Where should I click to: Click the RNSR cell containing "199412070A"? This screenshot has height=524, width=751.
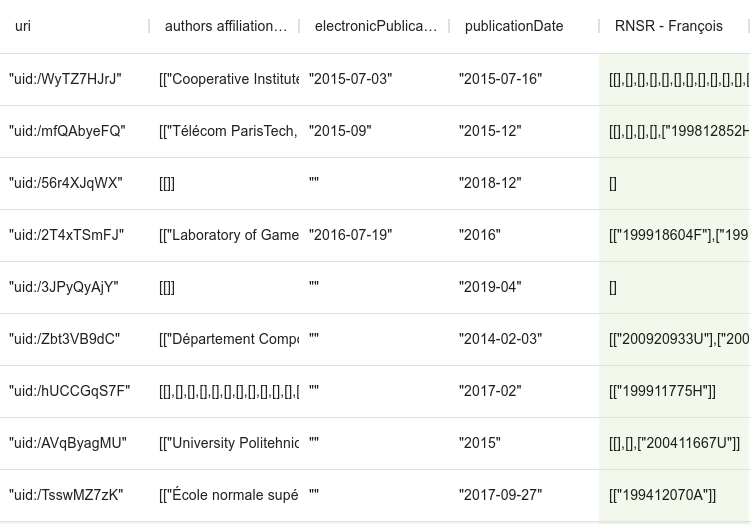[662, 495]
